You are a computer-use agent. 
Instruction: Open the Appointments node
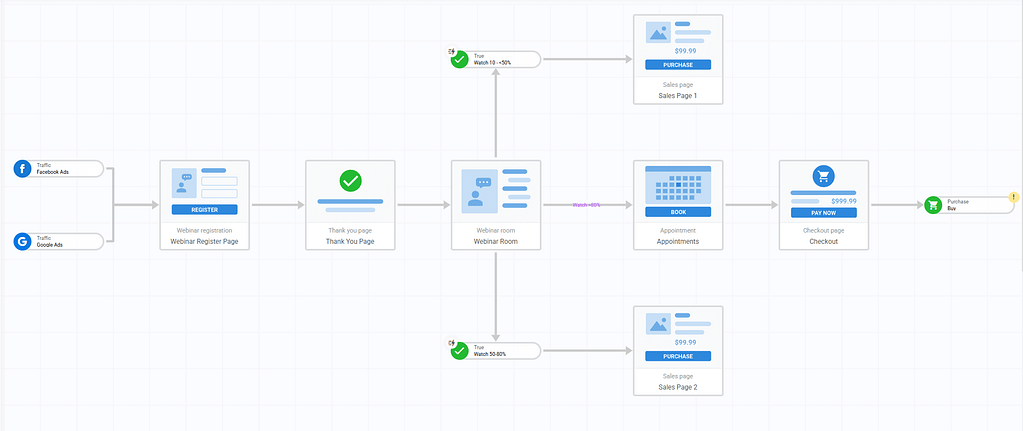tap(678, 205)
